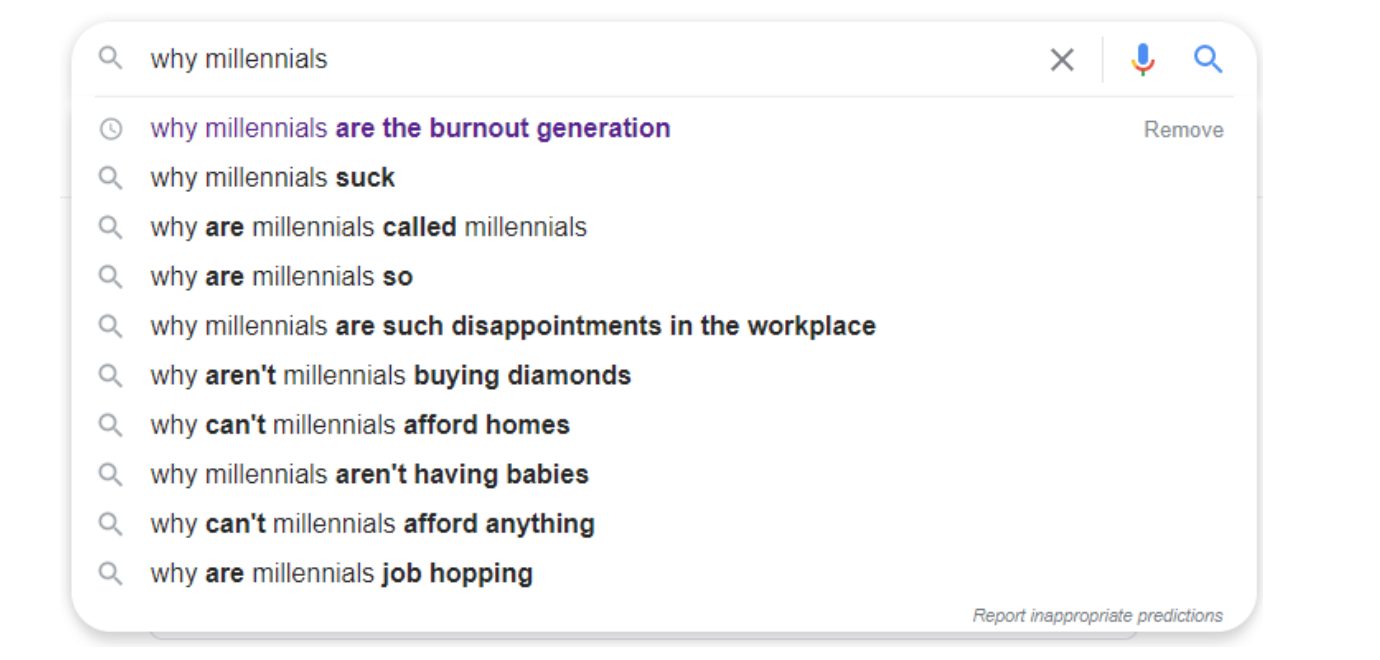Click magnifier icon beside 'job hopping' suggestion
The width and height of the screenshot is (1380, 660).
[x=110, y=574]
